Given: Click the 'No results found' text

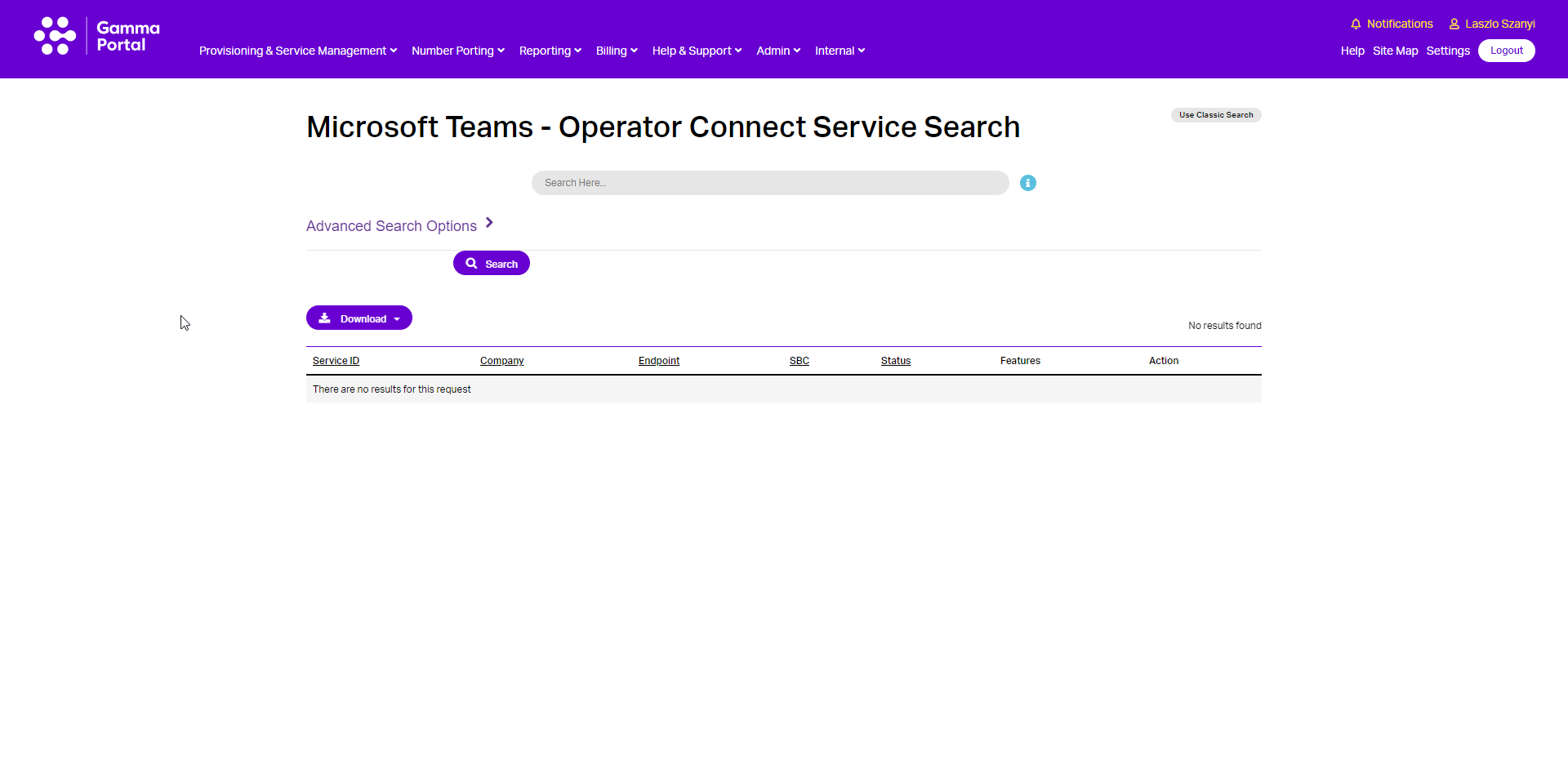Looking at the screenshot, I should click(1225, 326).
